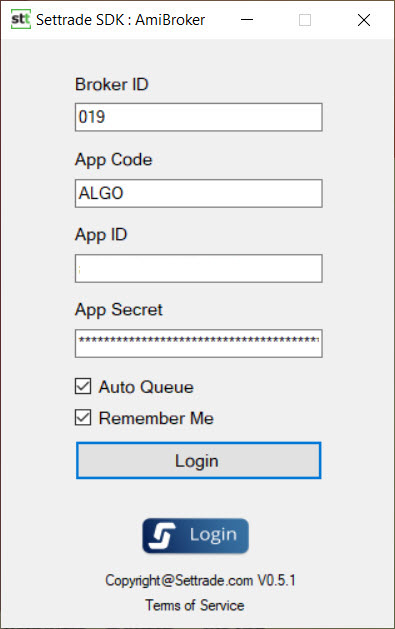Image resolution: width=395 pixels, height=629 pixels.
Task: Open the Terms of Service link
Action: pos(195,605)
